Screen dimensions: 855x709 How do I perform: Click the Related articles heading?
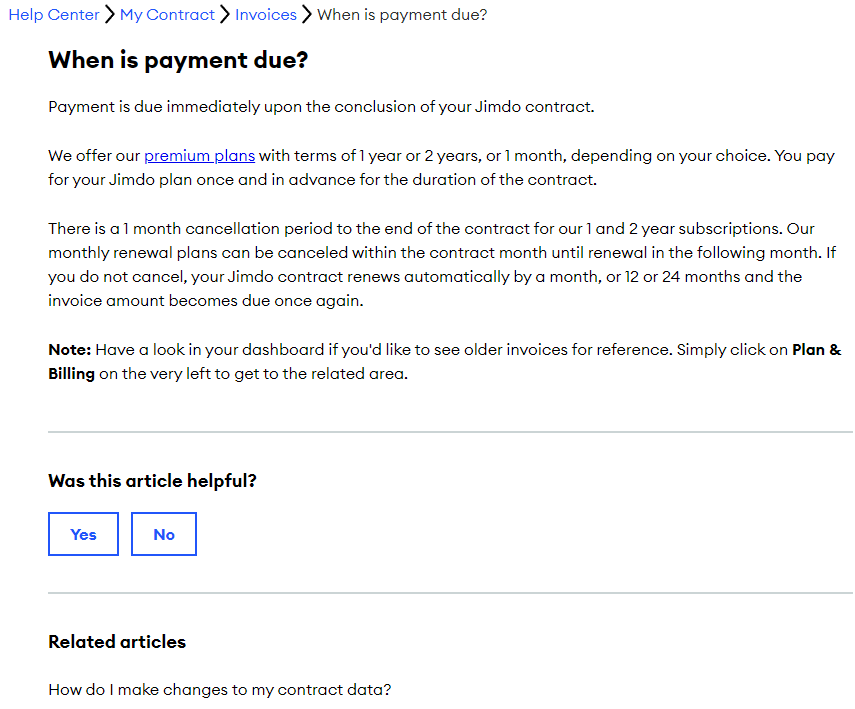tap(117, 642)
